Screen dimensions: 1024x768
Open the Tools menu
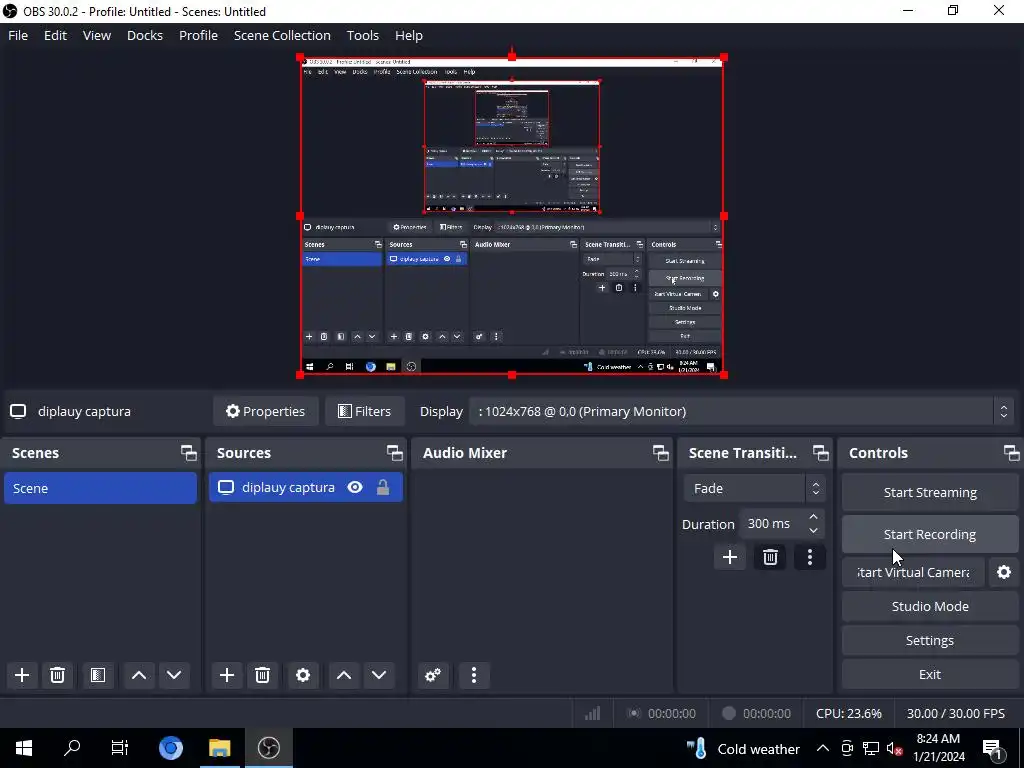pos(362,35)
